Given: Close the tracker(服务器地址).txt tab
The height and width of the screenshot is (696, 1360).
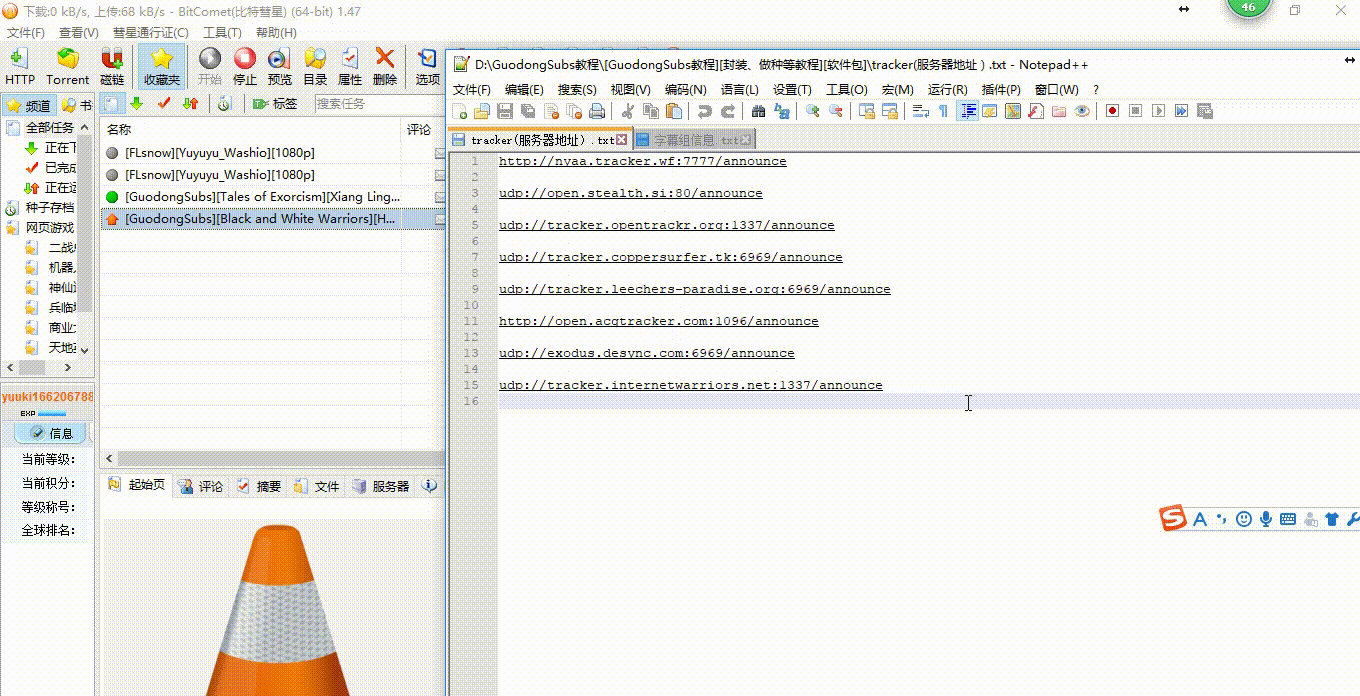Looking at the screenshot, I should (x=621, y=140).
